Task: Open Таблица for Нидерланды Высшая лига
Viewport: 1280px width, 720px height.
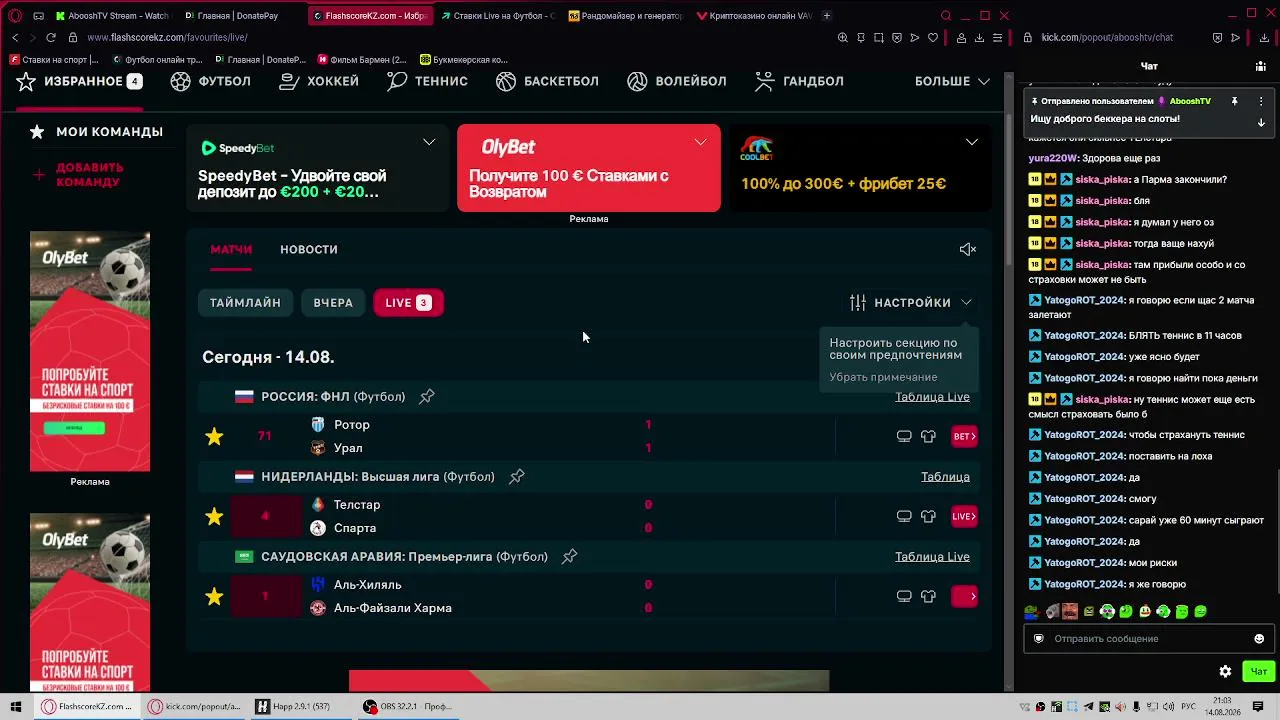Action: [945, 477]
